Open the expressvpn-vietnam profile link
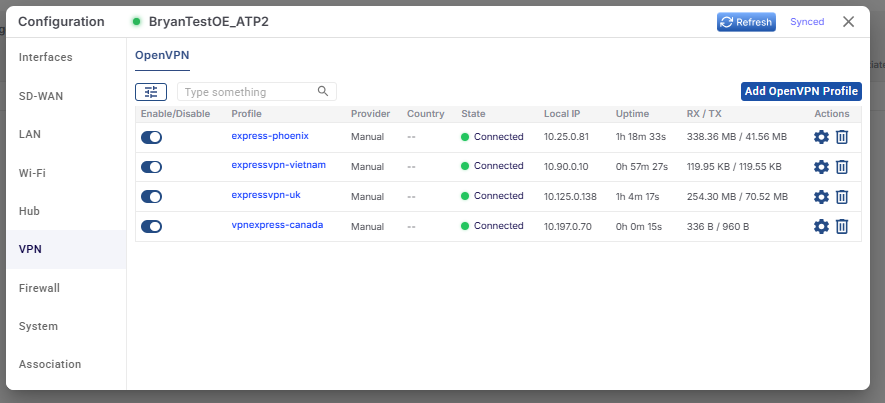Image resolution: width=885 pixels, height=403 pixels. click(278, 165)
